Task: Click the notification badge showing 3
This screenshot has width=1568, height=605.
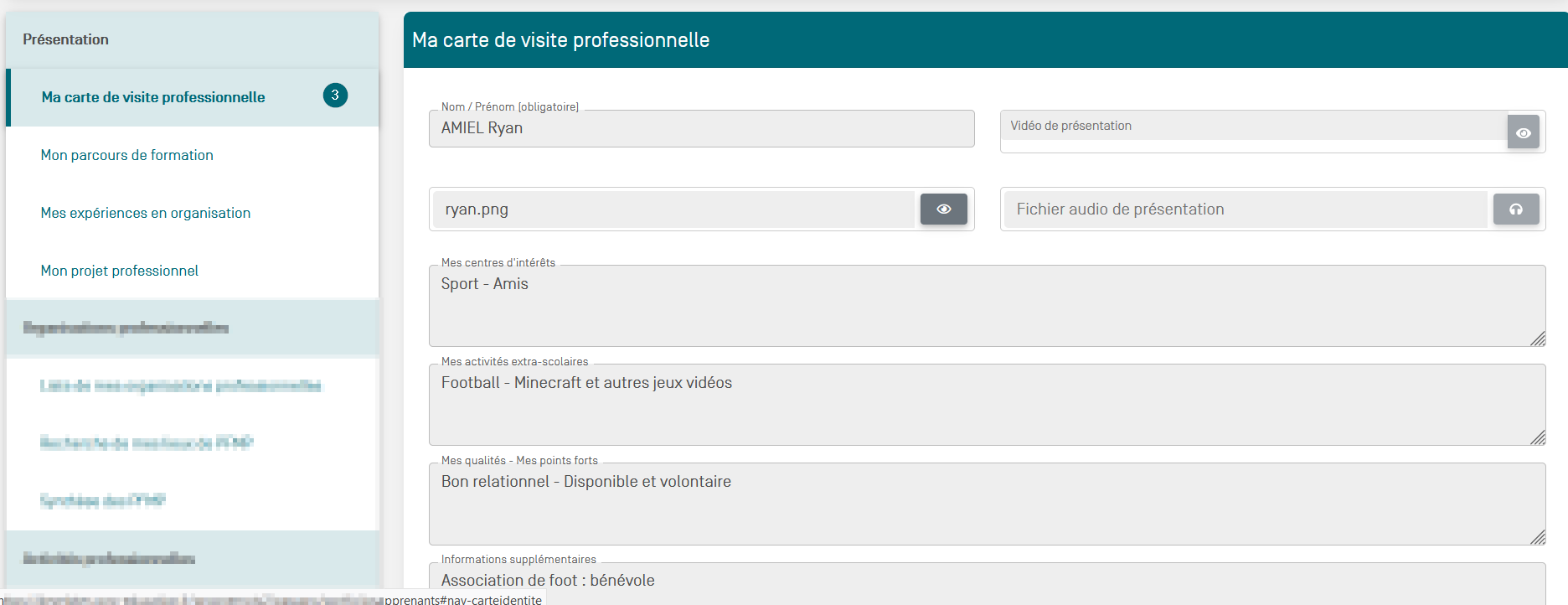Action: point(335,96)
